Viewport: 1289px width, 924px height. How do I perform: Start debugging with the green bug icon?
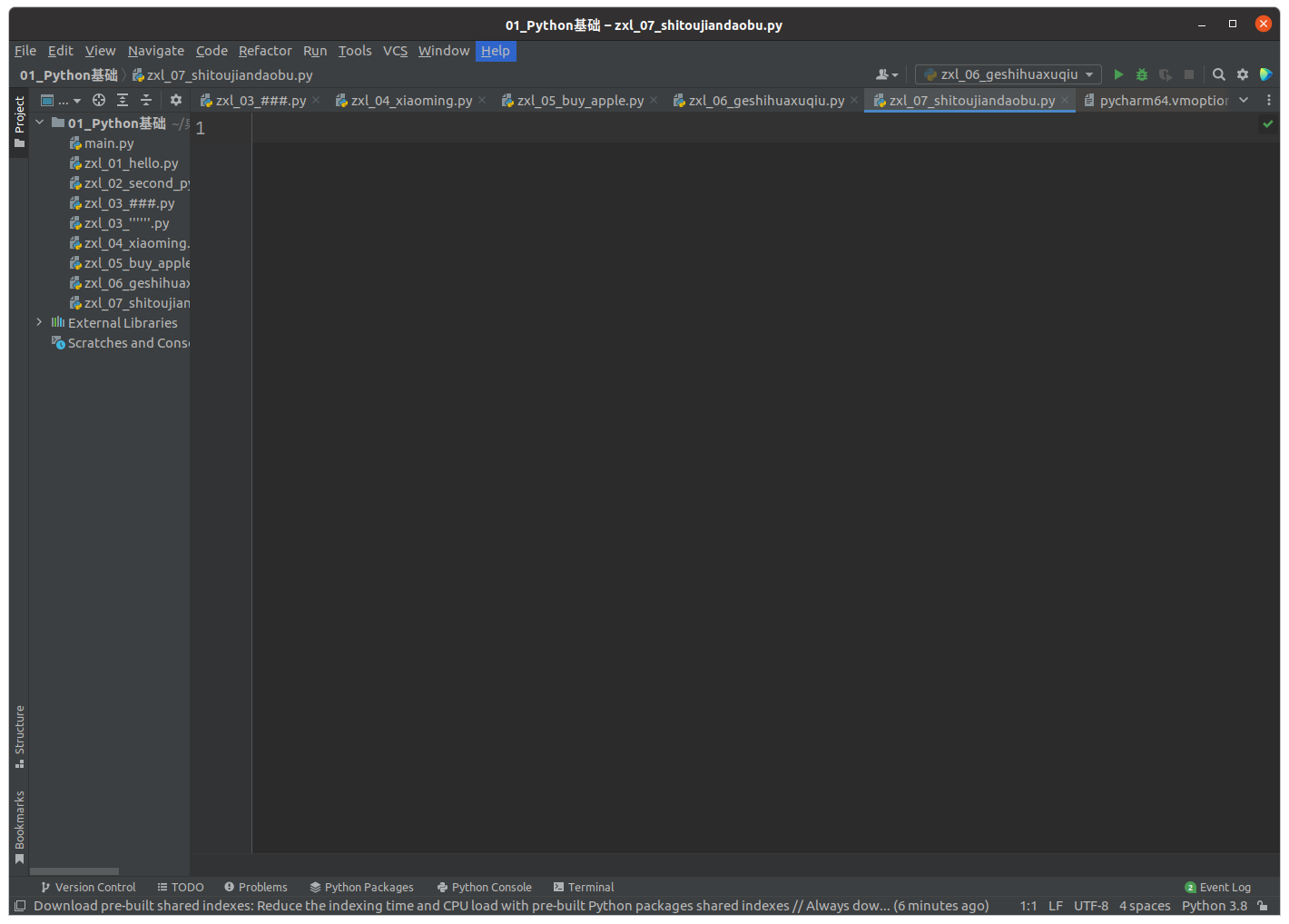click(1142, 74)
